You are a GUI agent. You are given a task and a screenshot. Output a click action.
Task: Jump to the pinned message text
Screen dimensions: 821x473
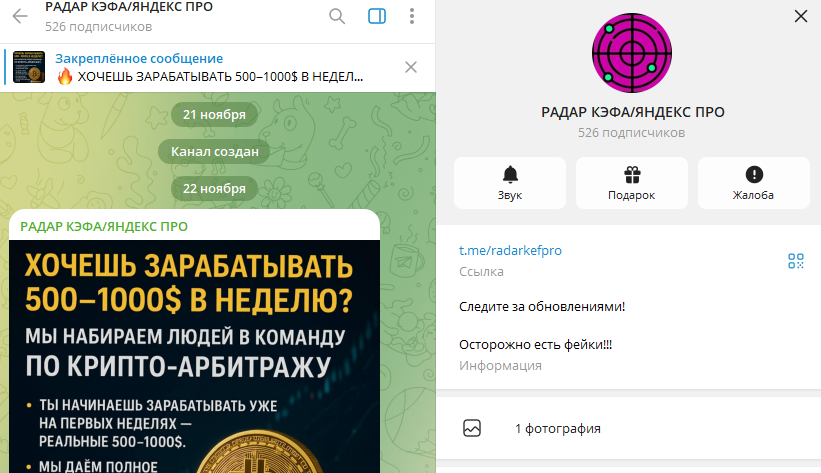coord(210,76)
